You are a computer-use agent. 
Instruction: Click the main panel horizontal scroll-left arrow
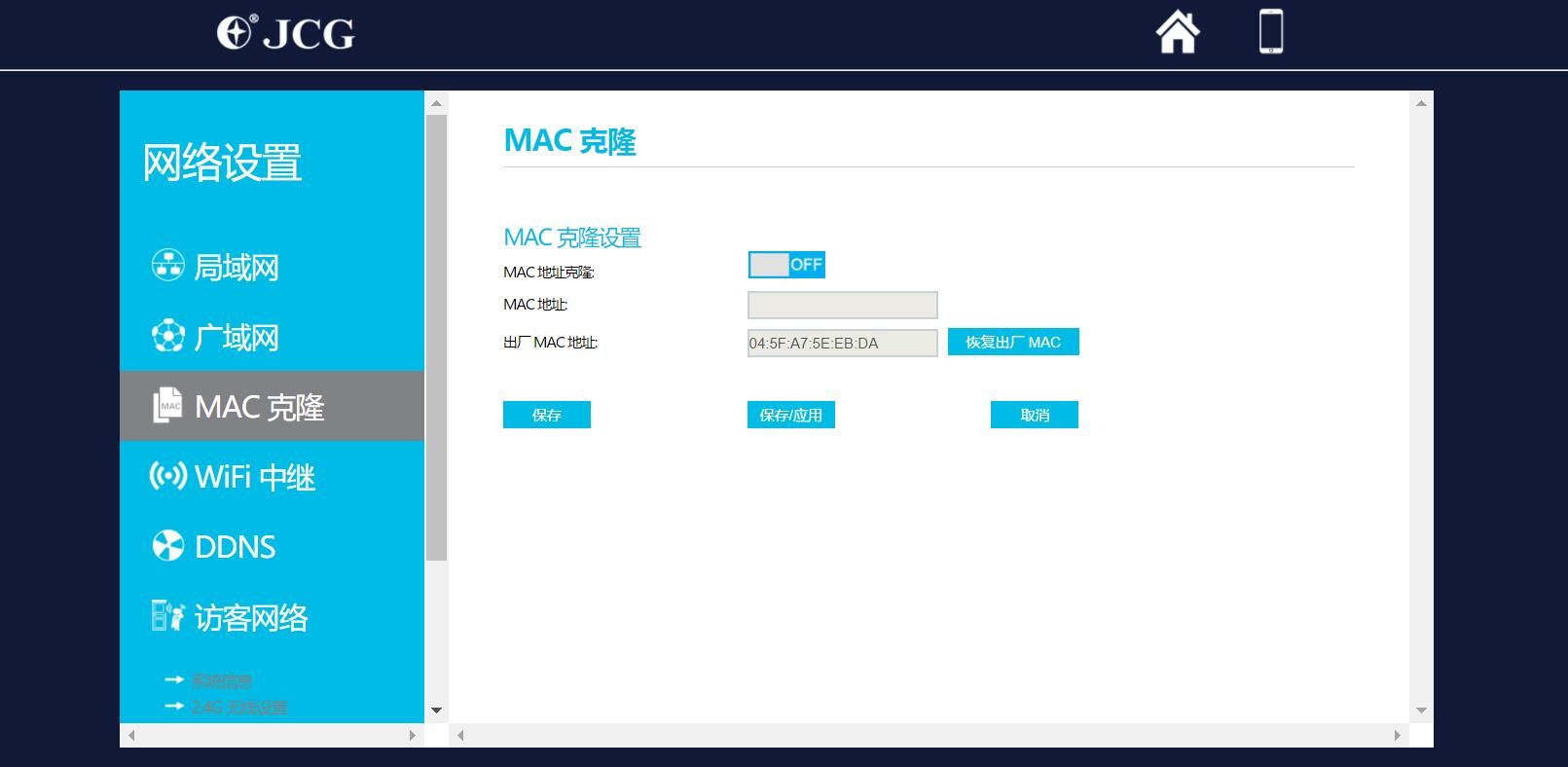[460, 735]
